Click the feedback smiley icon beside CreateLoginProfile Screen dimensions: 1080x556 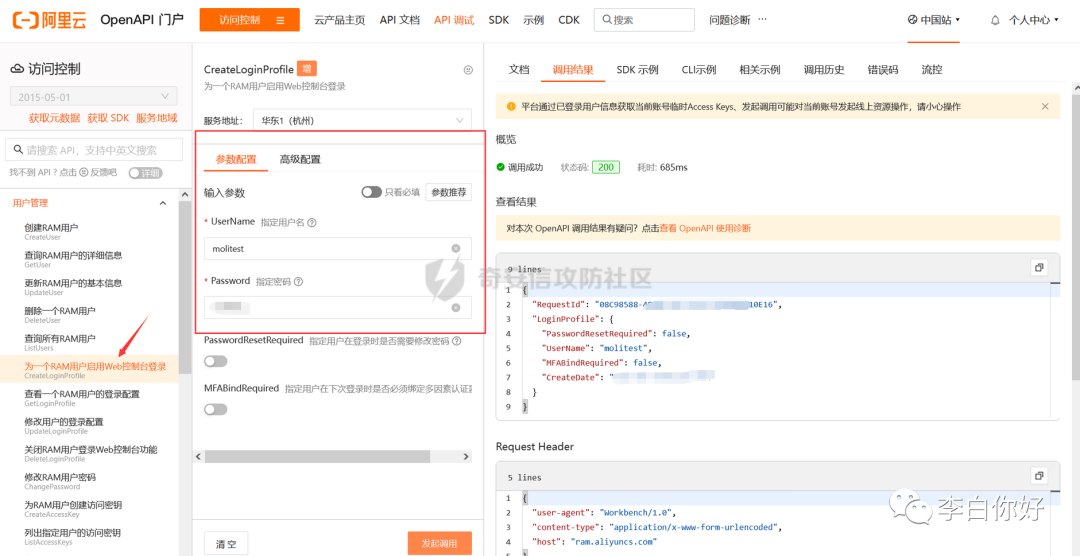[468, 70]
